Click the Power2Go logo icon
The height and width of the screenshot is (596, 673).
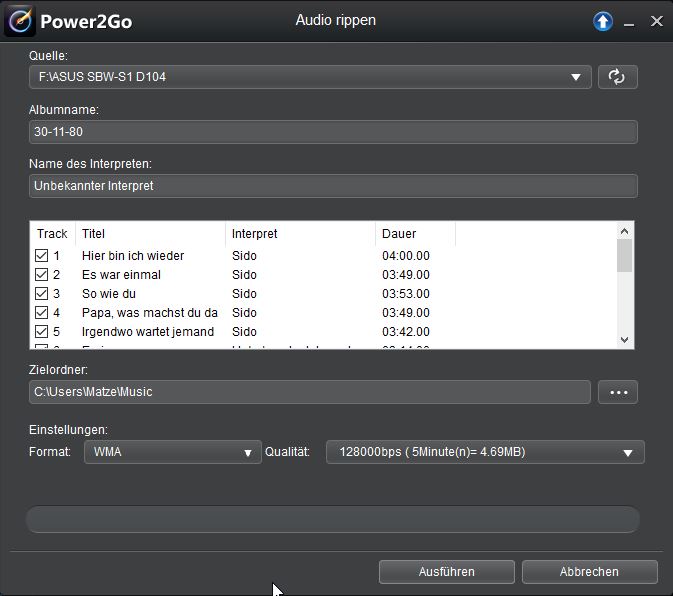pyautogui.click(x=20, y=21)
